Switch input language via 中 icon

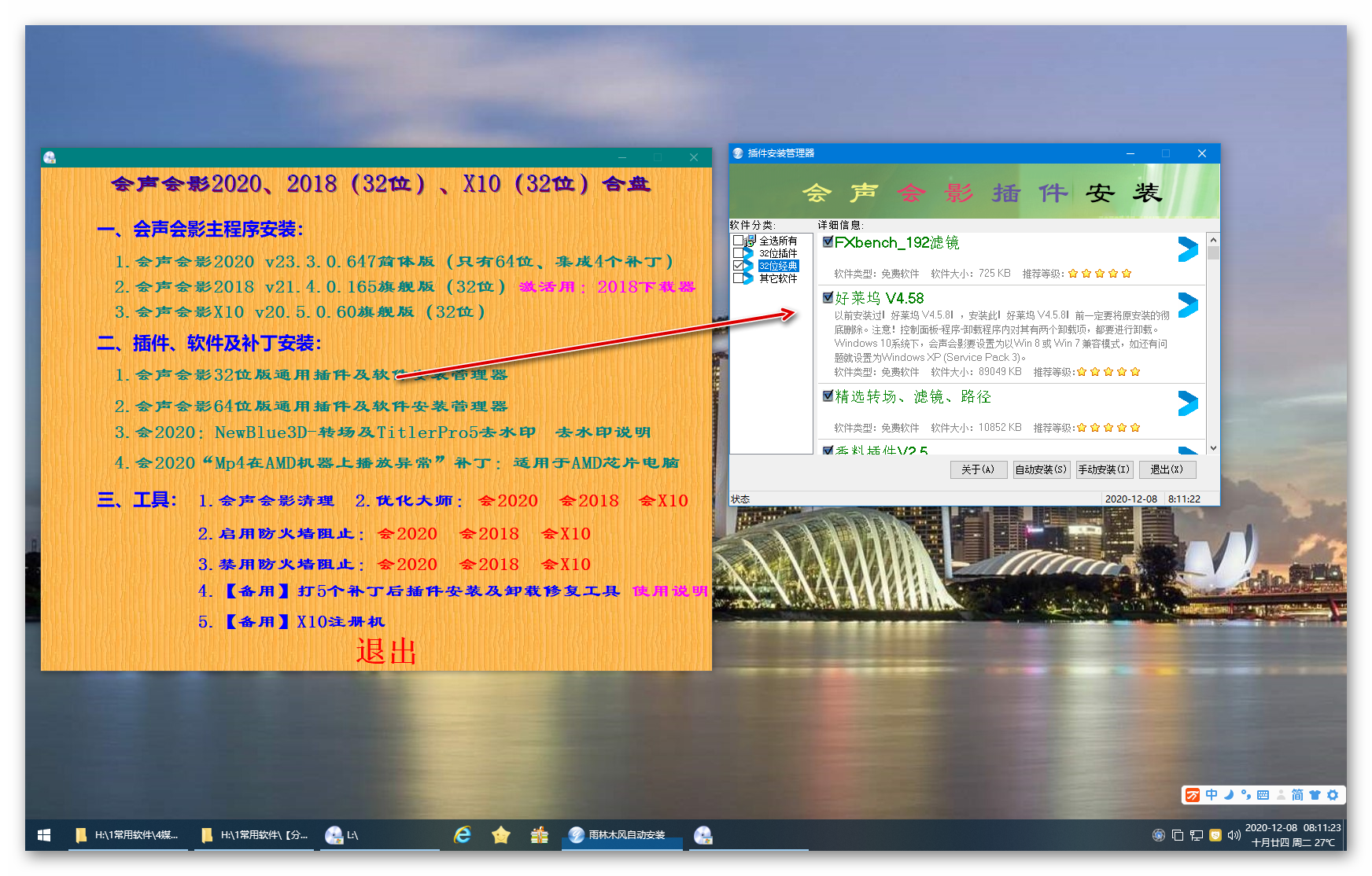(1212, 795)
